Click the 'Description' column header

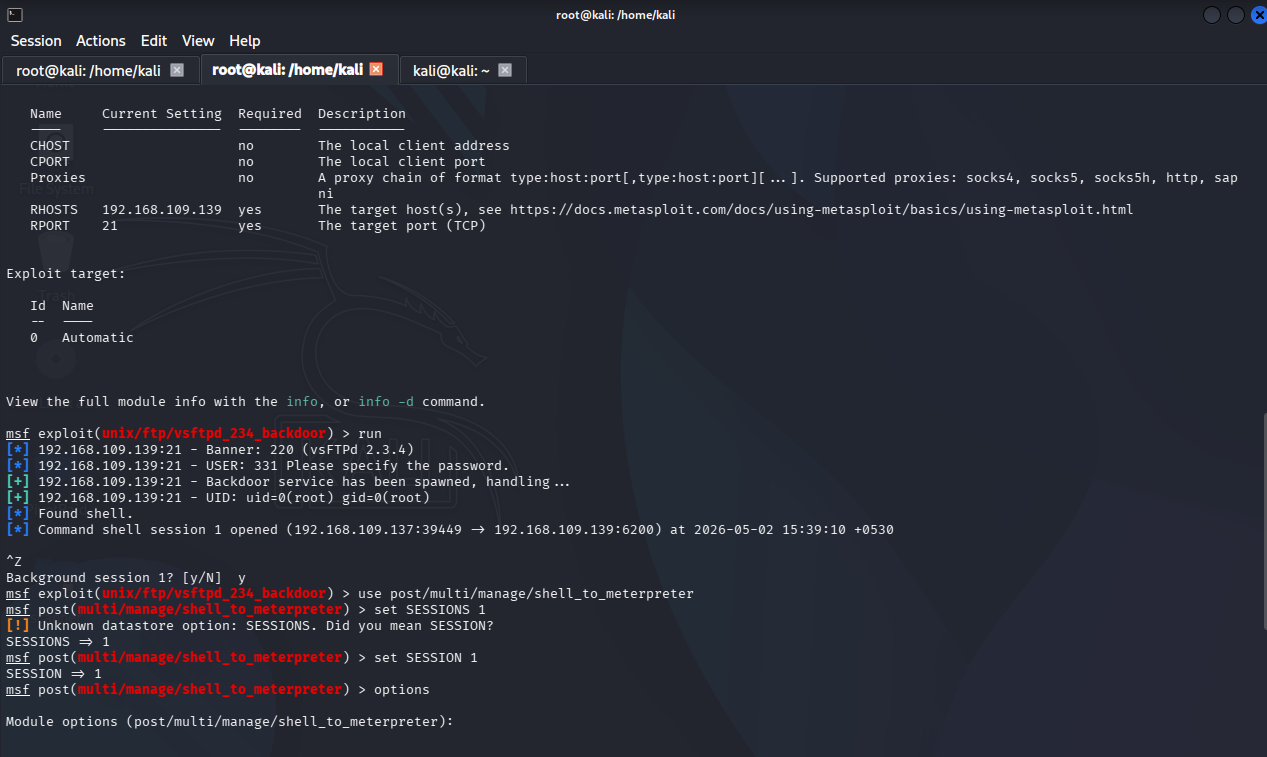pyautogui.click(x=362, y=114)
